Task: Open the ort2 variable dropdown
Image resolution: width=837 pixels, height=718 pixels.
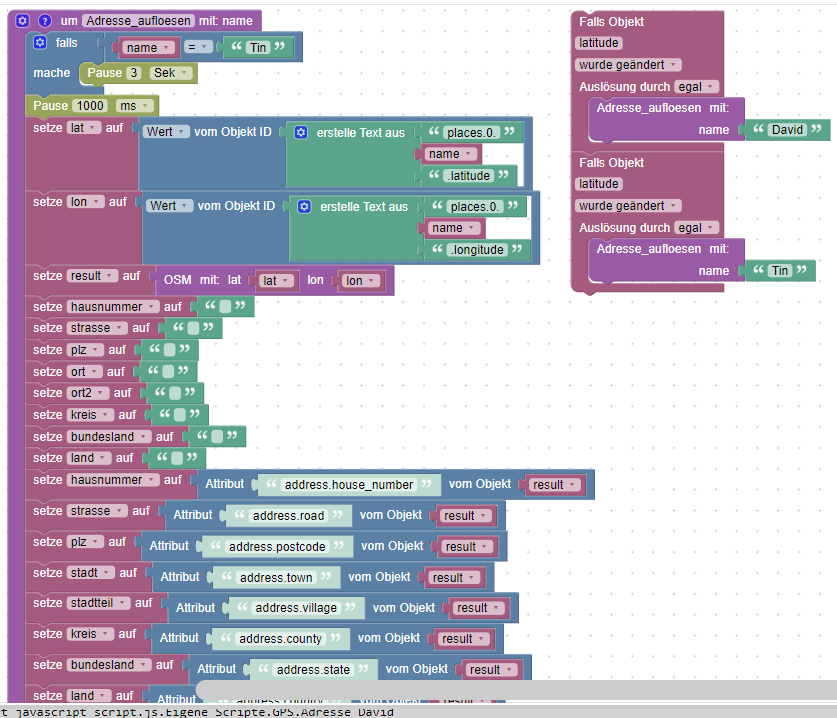Action: click(x=88, y=393)
